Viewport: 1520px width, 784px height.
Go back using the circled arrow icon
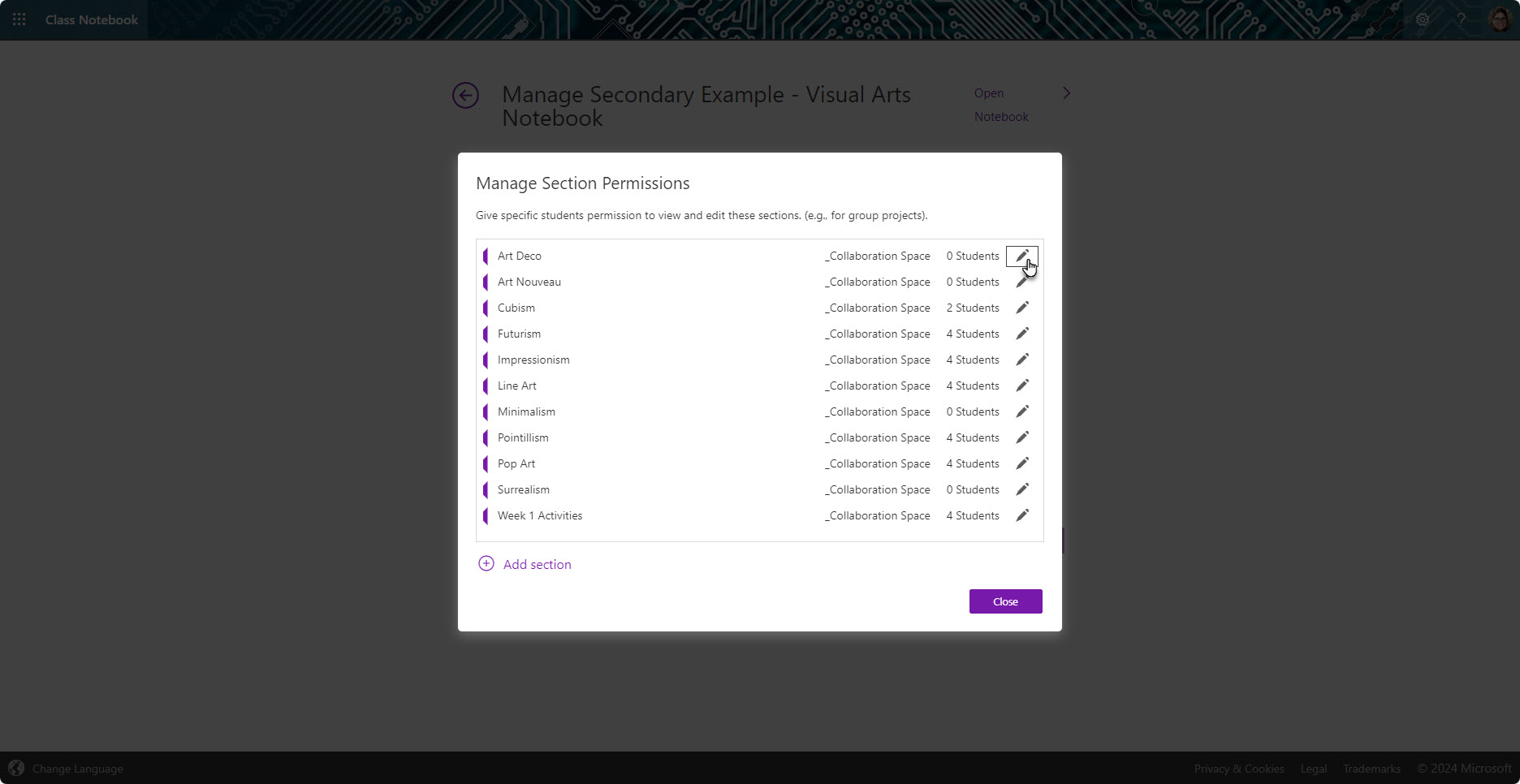click(465, 96)
